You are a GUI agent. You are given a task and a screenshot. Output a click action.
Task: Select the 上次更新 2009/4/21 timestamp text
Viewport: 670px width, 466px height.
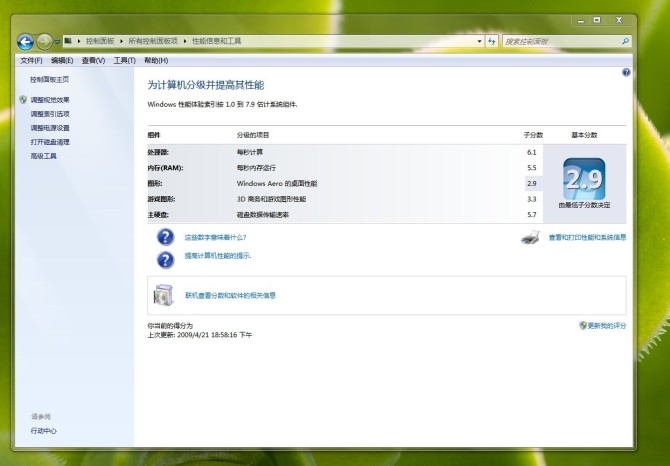point(200,335)
